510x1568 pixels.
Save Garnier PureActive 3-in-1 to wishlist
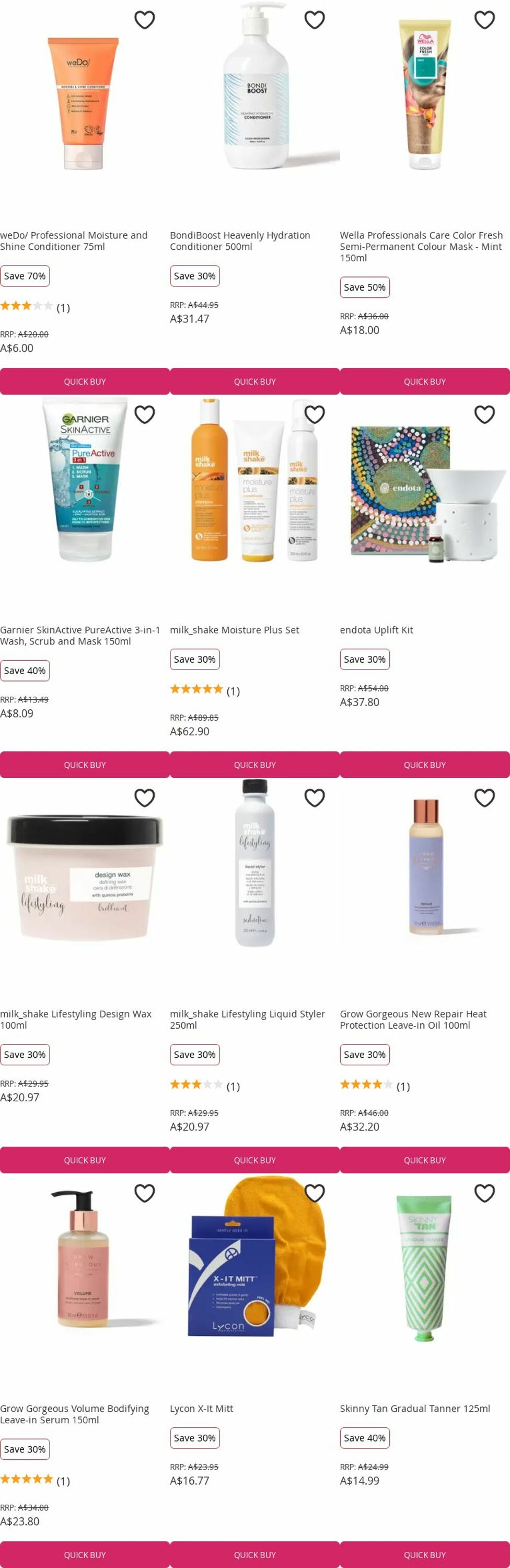click(x=144, y=414)
